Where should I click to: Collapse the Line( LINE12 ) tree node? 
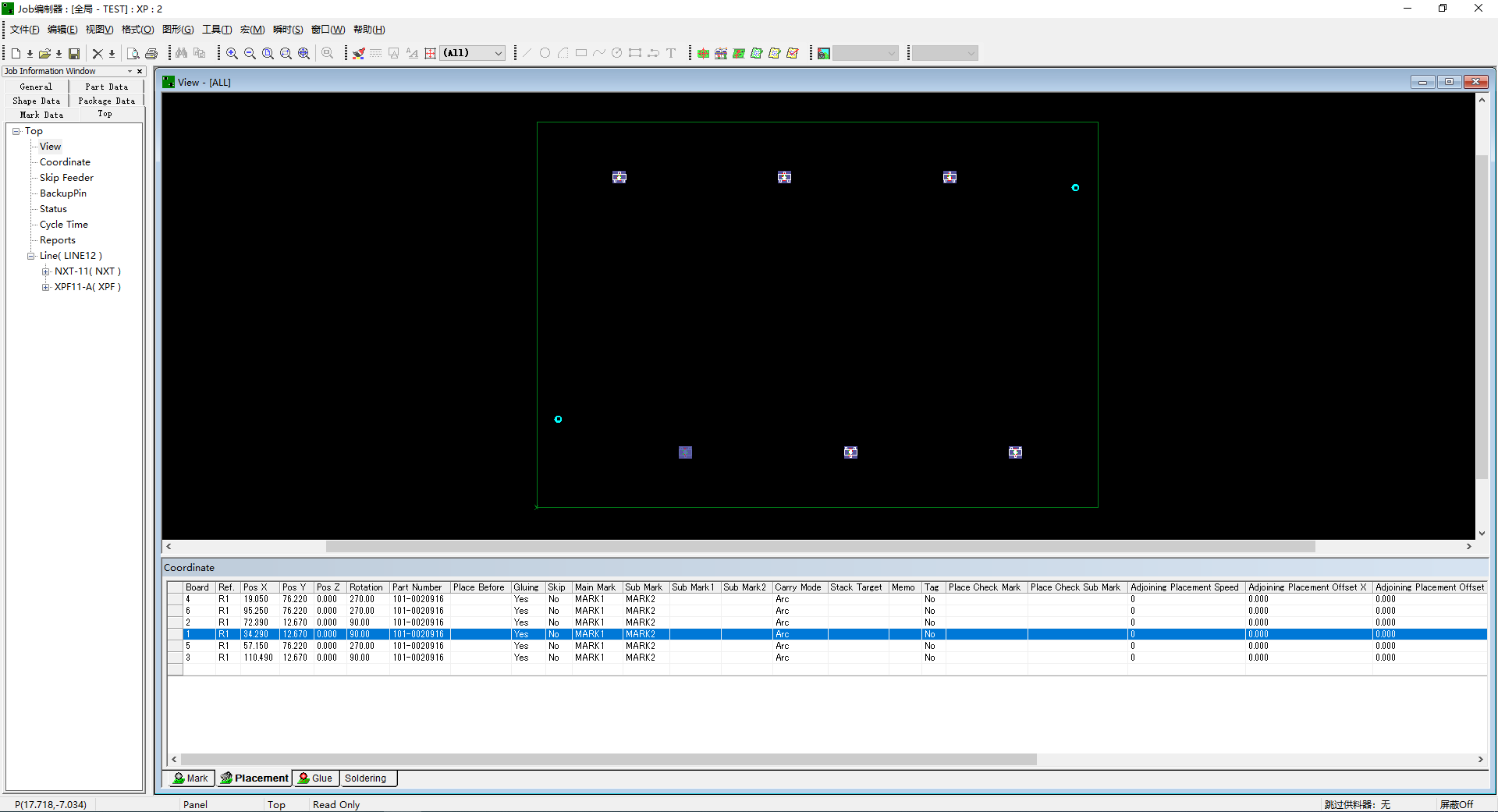pos(31,256)
